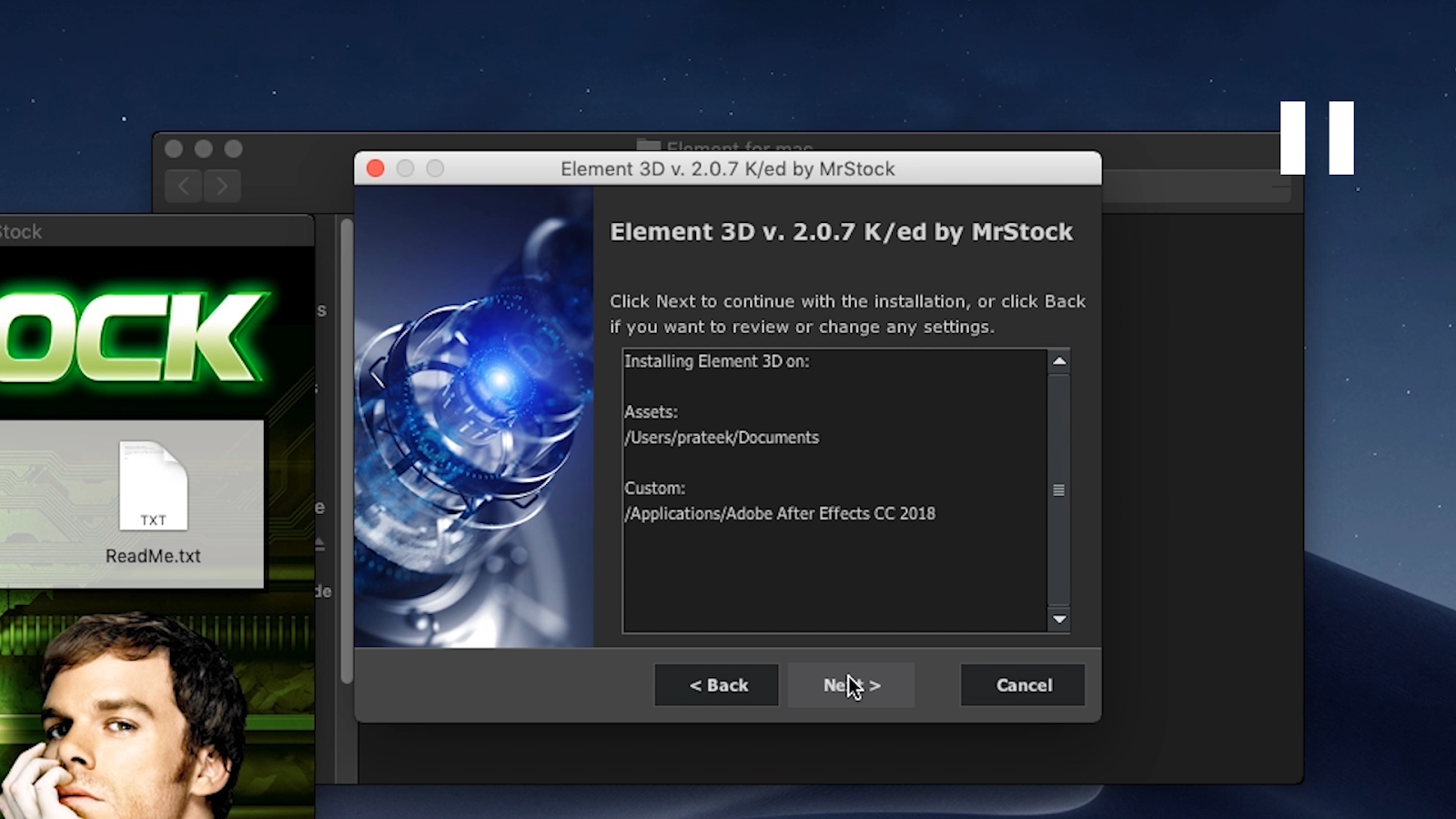Click the summary scrollbar thumb grip

1058,490
